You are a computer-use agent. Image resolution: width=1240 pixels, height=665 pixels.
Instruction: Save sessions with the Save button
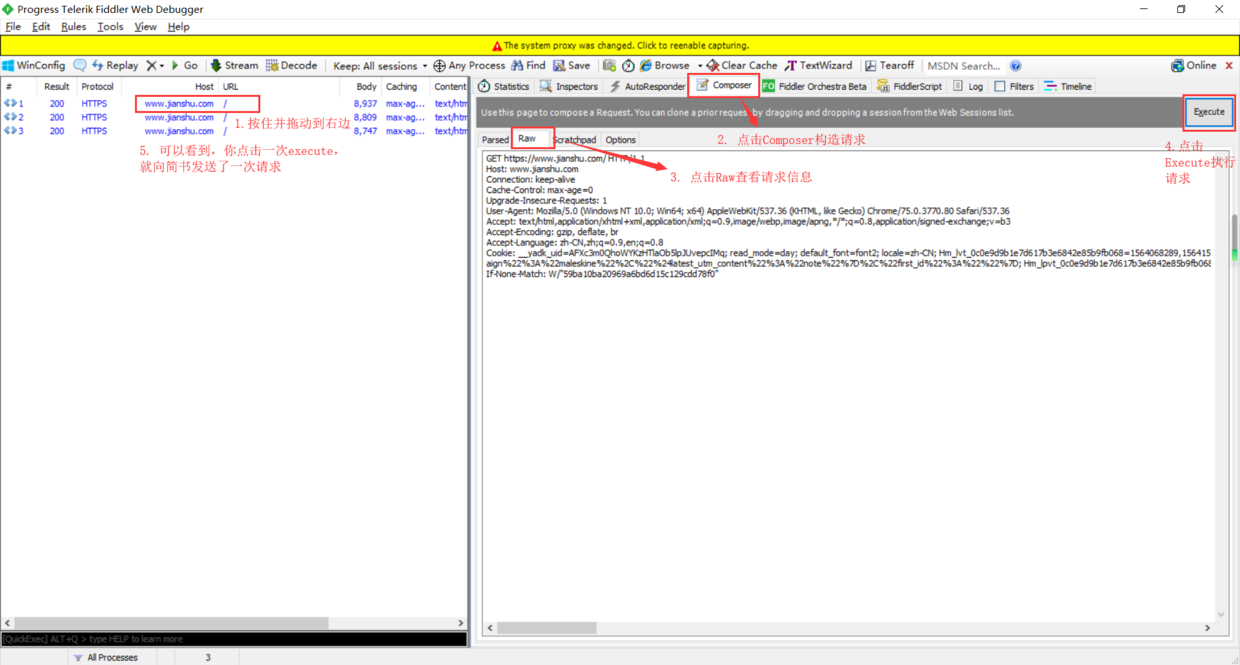[571, 66]
